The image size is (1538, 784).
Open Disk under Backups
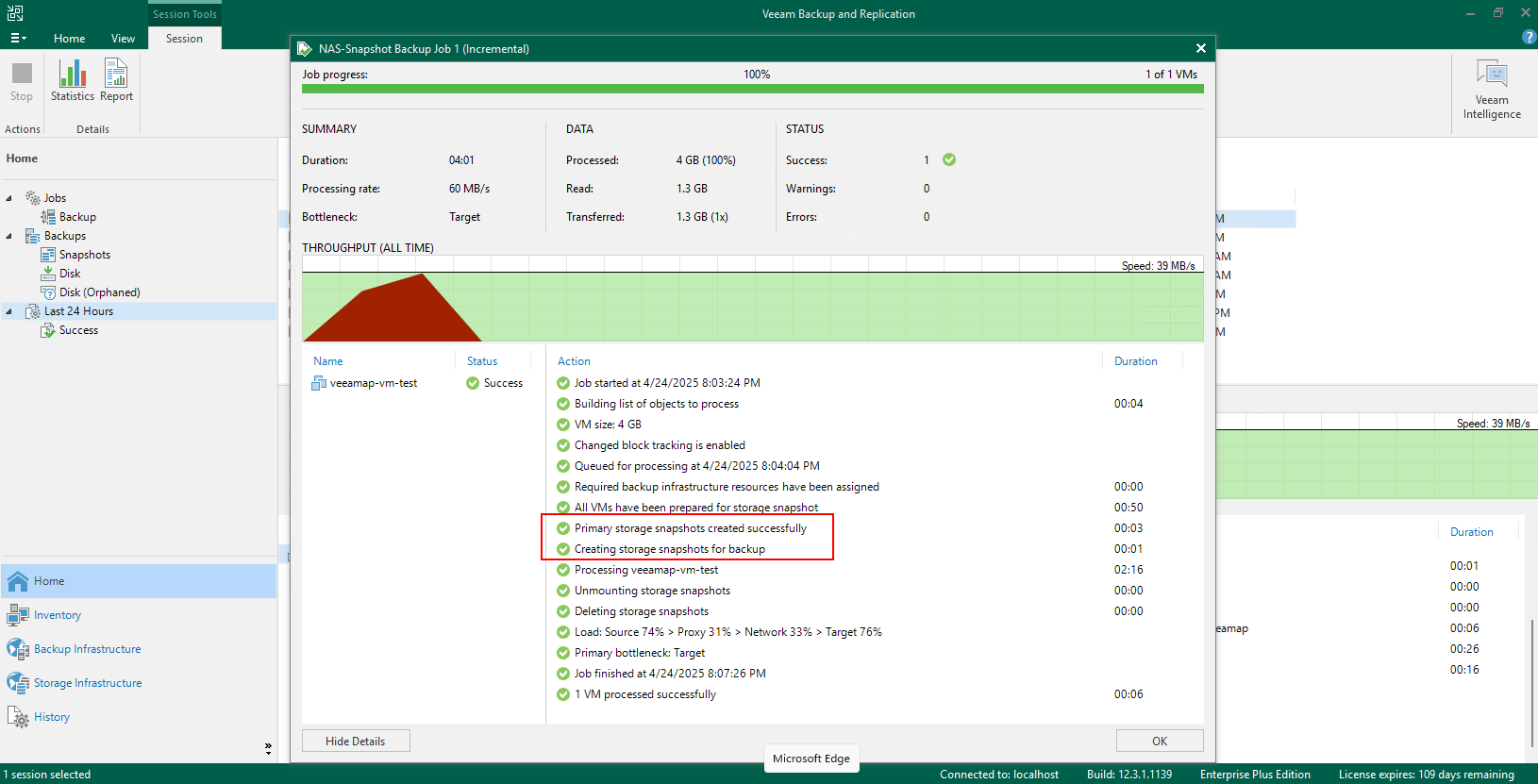point(70,274)
